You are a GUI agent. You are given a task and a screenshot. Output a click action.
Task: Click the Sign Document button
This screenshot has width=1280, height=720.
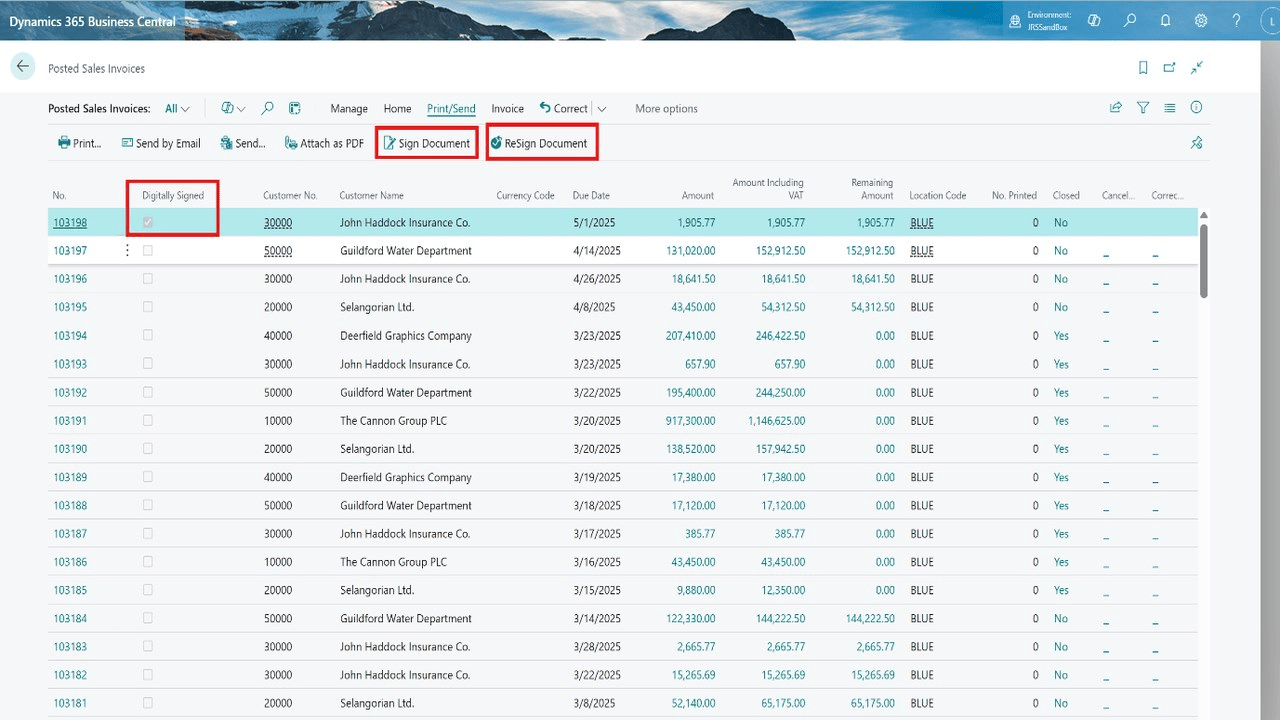click(426, 142)
